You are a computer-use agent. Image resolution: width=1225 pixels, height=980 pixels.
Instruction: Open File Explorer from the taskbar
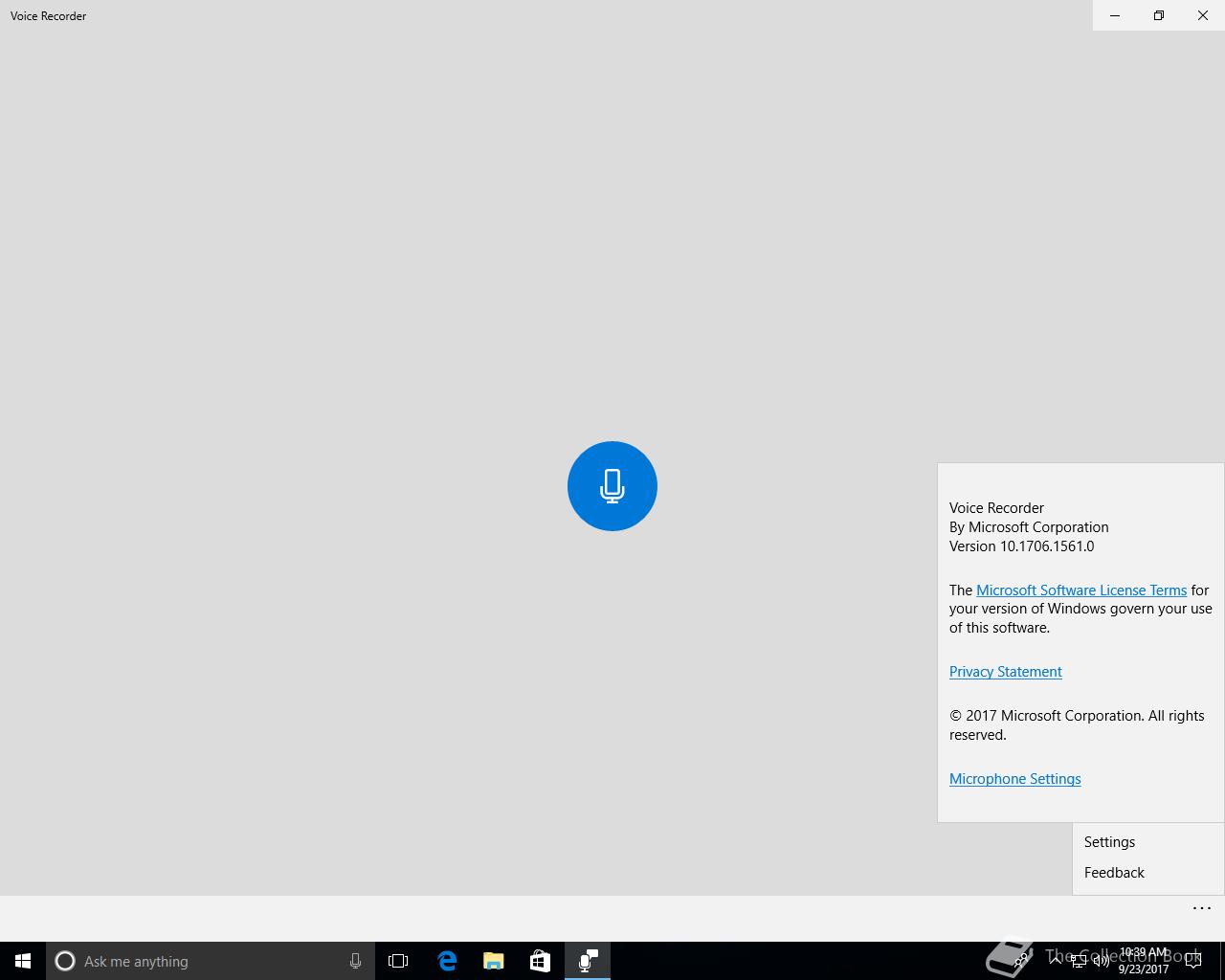tap(493, 961)
